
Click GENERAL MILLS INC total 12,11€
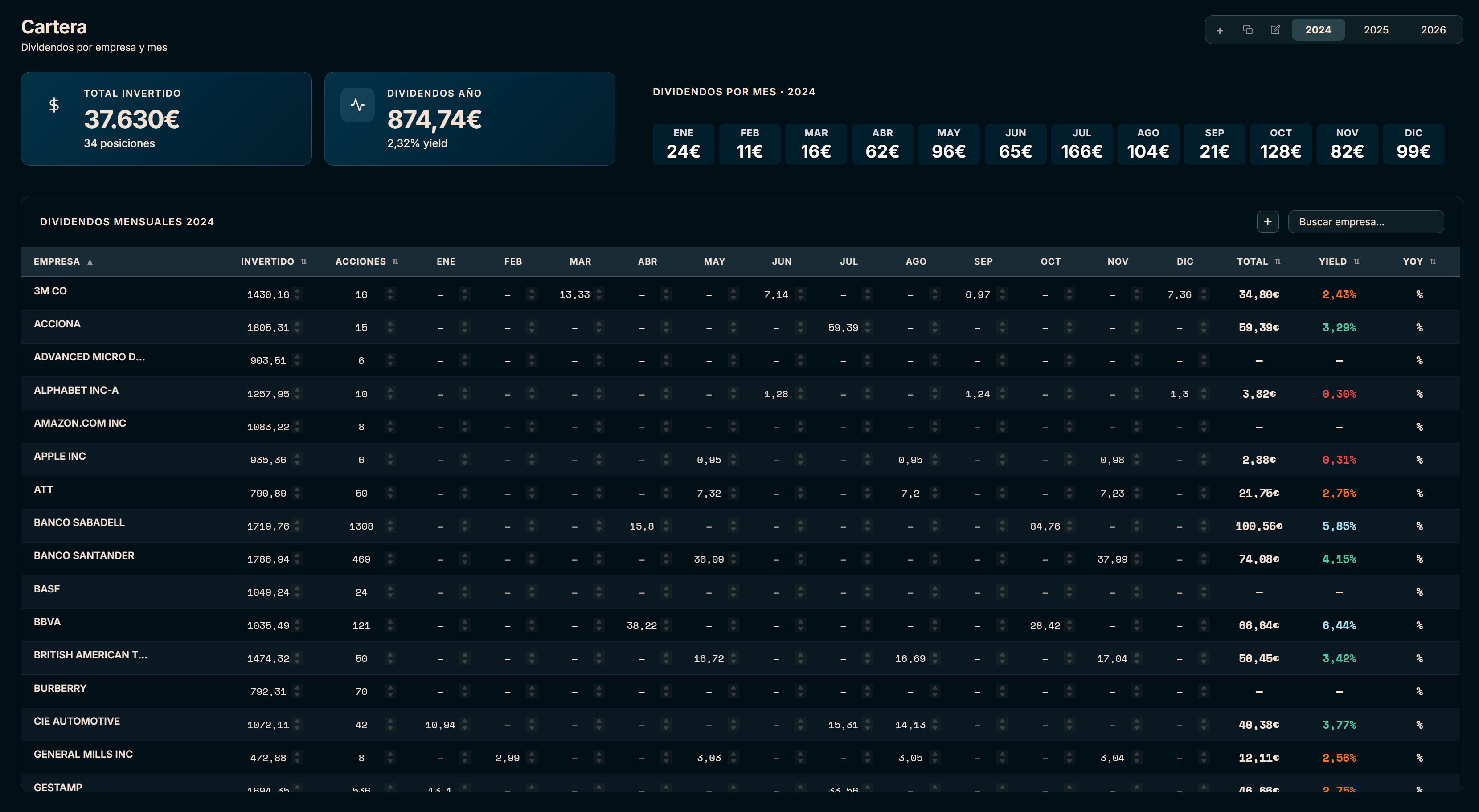pyautogui.click(x=1258, y=758)
